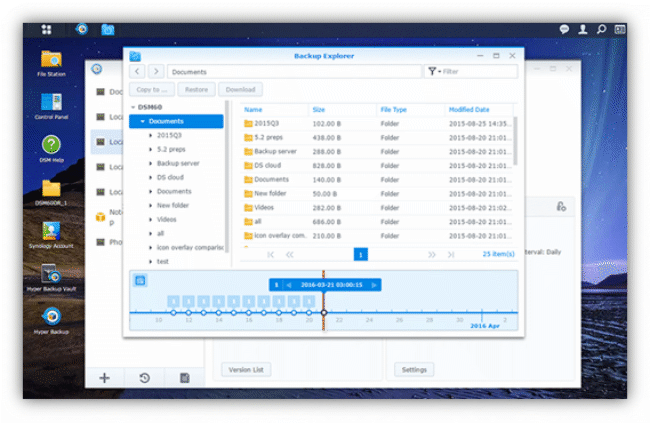Go to last page of file list
Screen dimensions: 650x423
pyautogui.click(x=451, y=254)
